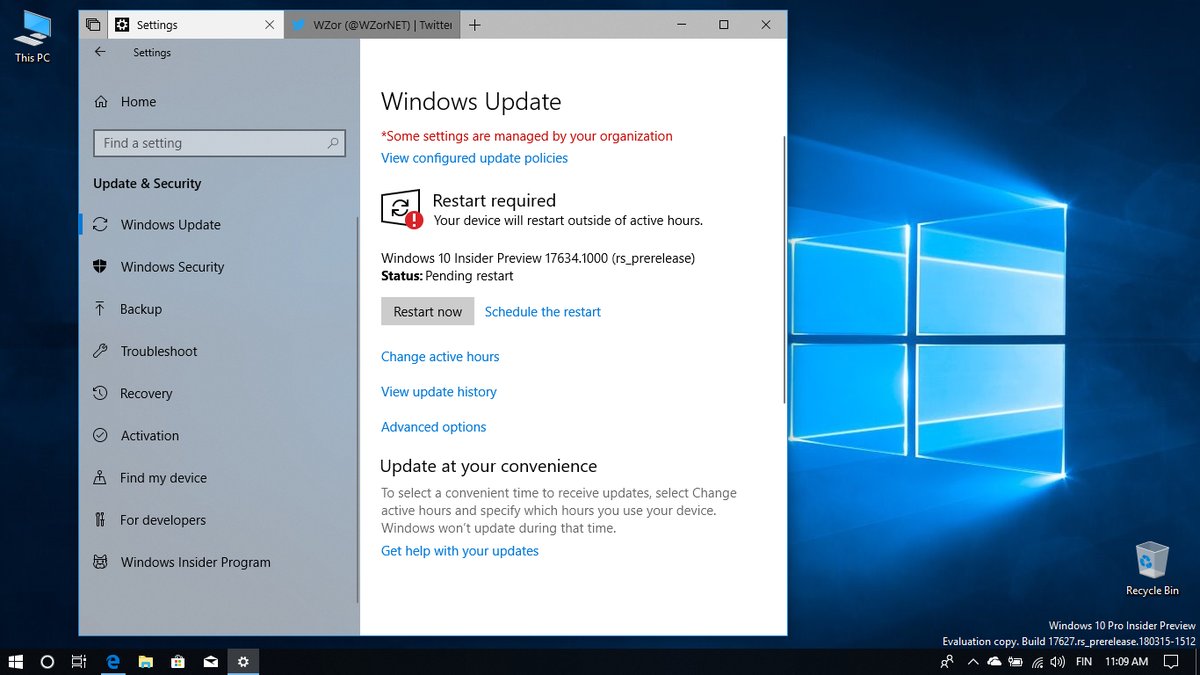Open Microsoft Store from the taskbar

[178, 662]
